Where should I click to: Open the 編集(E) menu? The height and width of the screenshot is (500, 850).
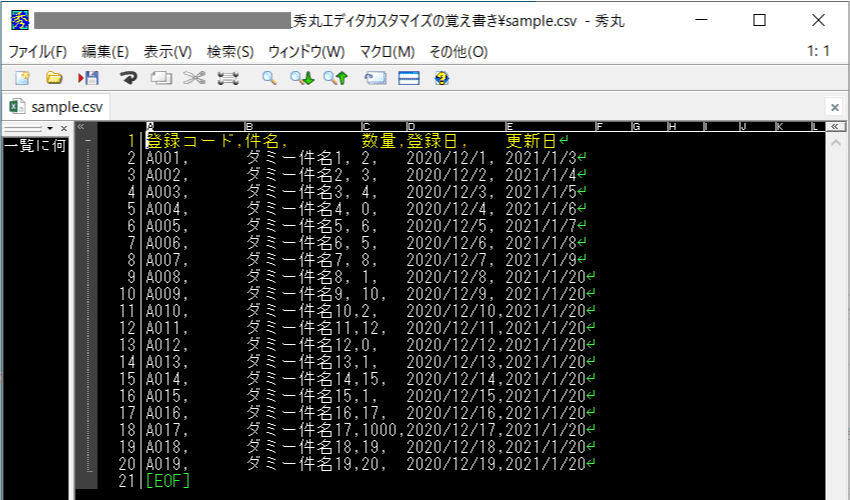click(x=105, y=52)
